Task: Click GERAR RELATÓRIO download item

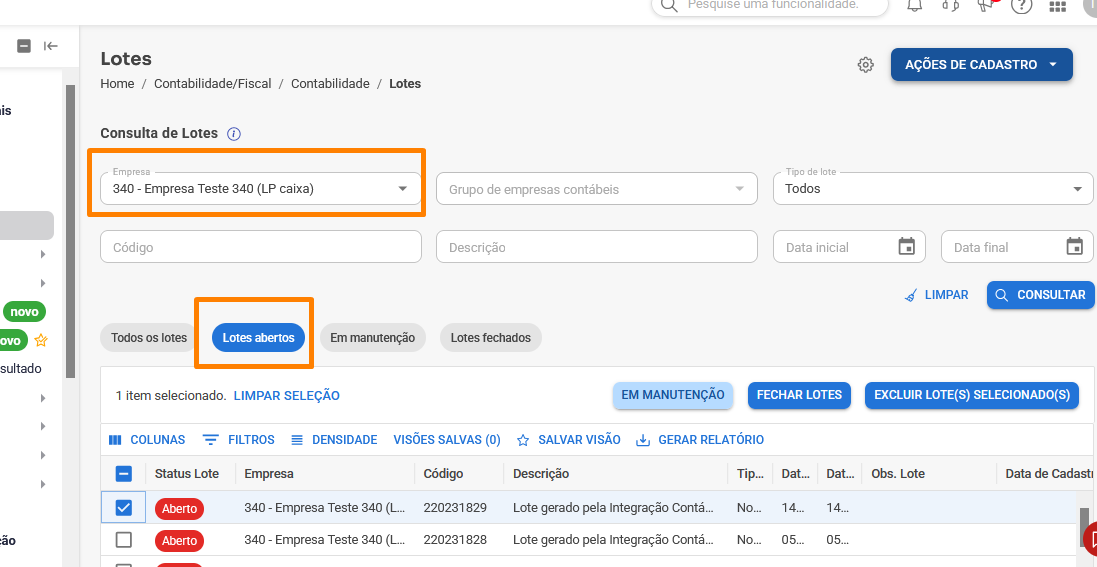Action: 700,440
